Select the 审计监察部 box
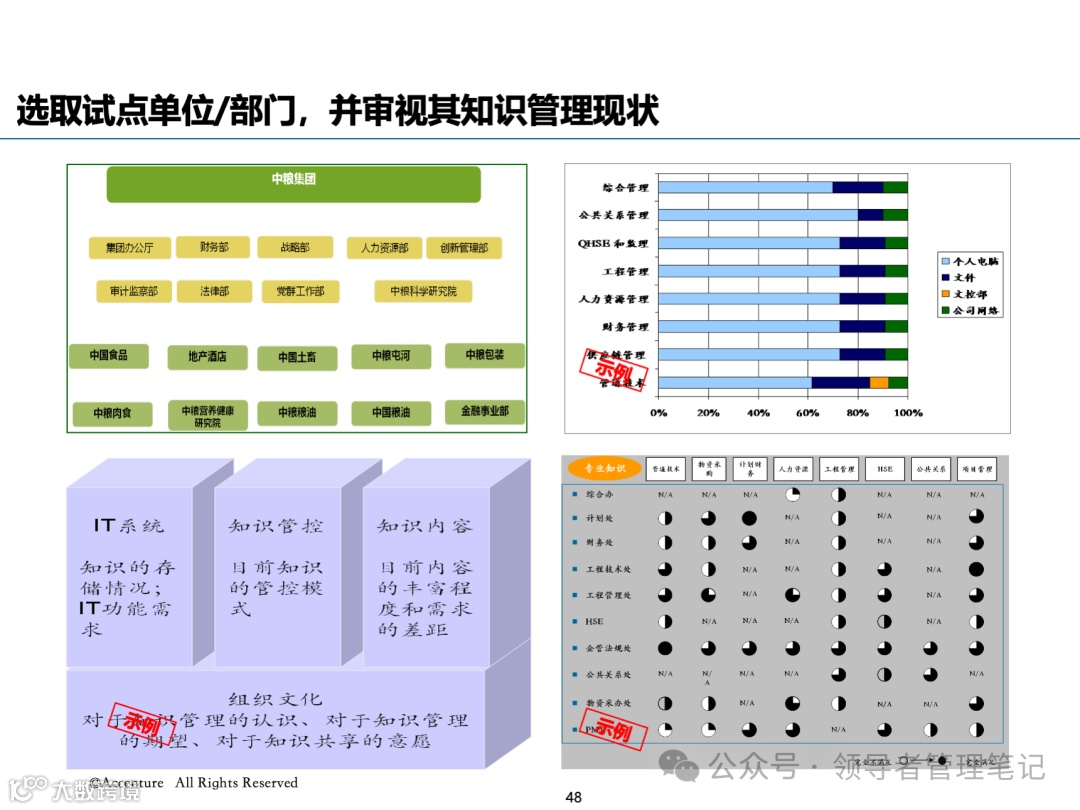 click(x=134, y=291)
